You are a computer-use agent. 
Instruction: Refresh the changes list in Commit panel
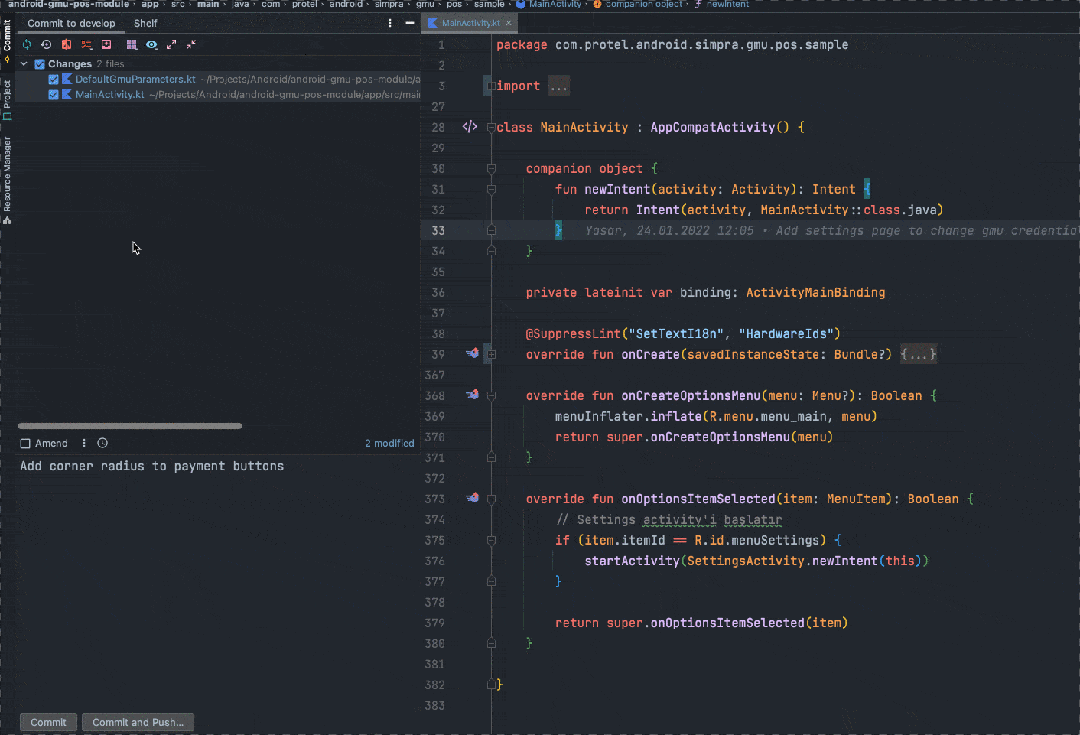click(27, 44)
